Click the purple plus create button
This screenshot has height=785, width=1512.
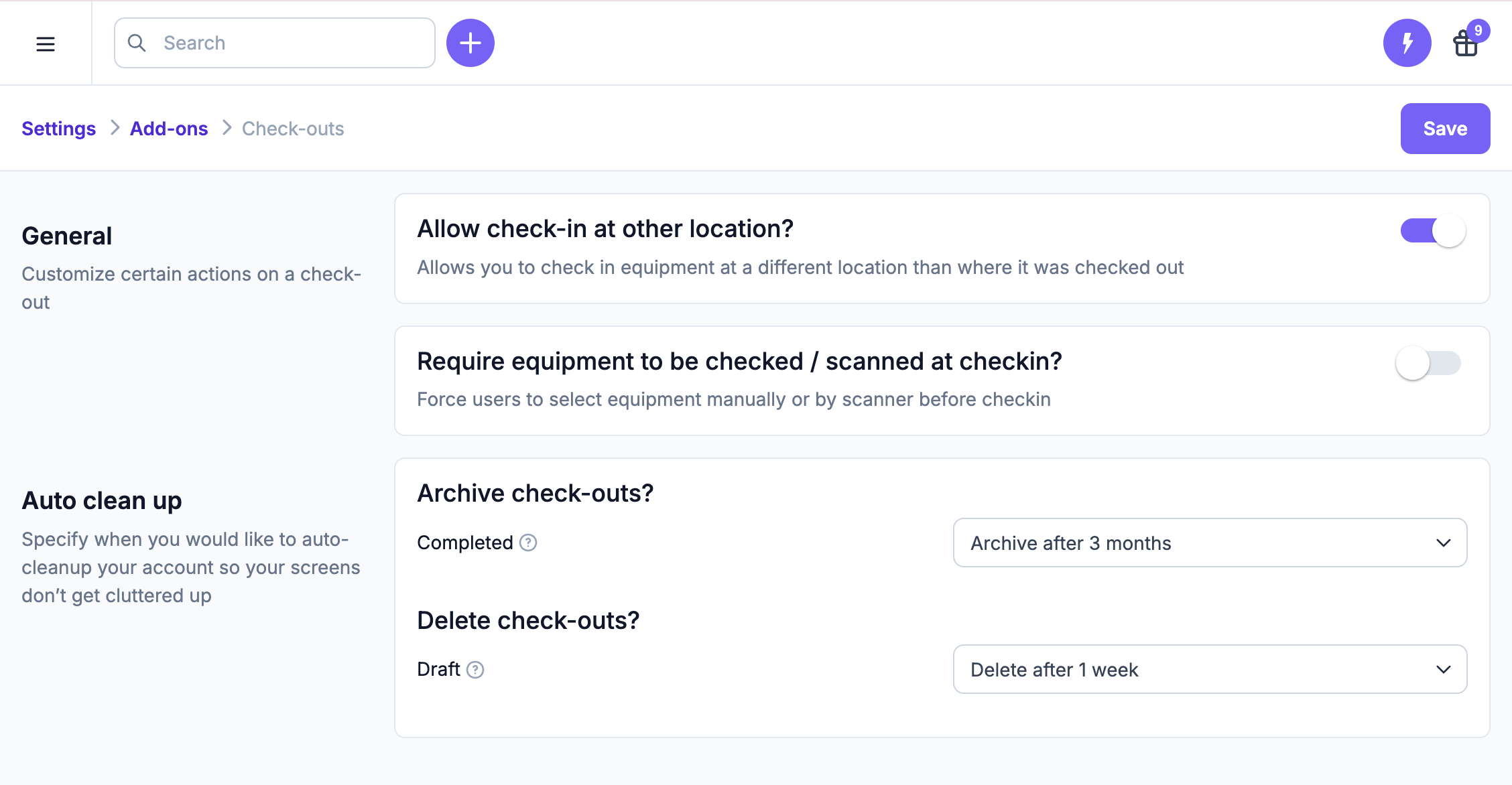tap(470, 43)
